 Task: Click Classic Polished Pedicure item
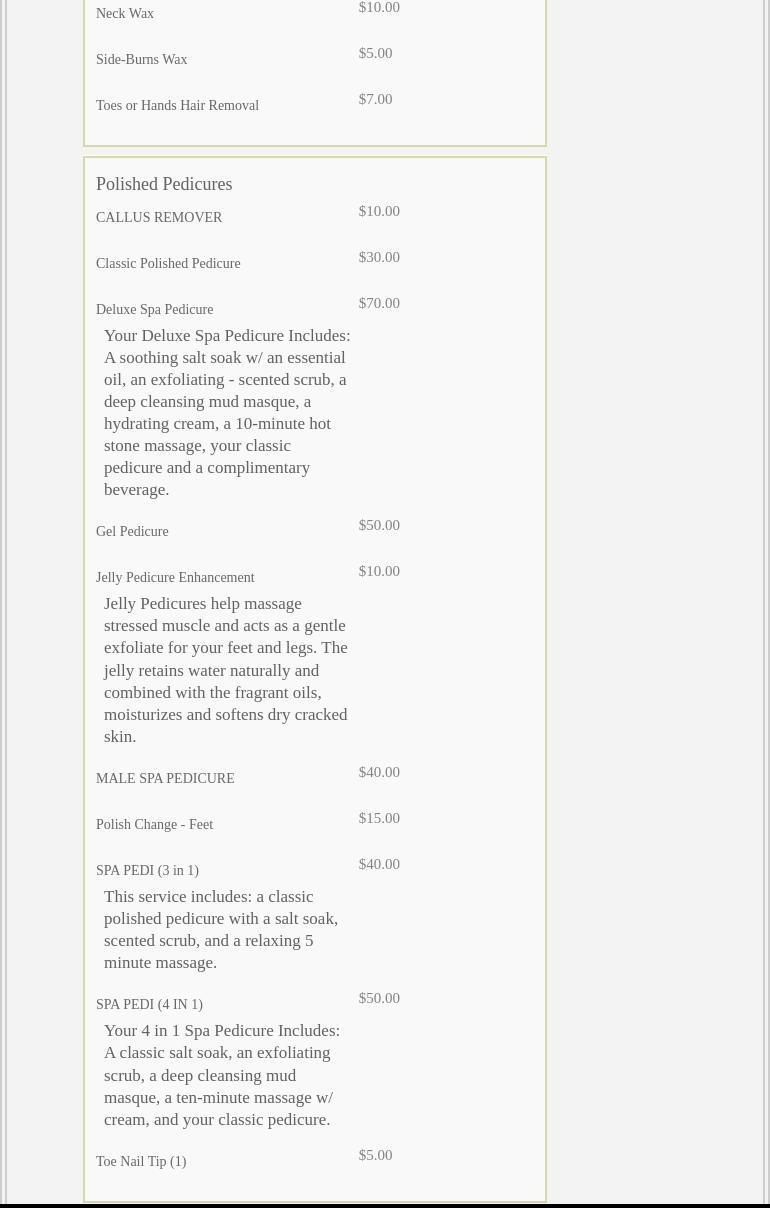[168, 264]
